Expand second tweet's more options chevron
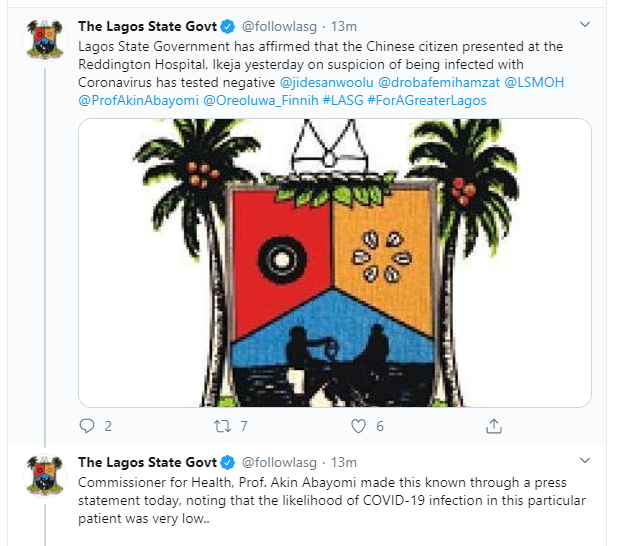The width and height of the screenshot is (619, 546). click(585, 463)
